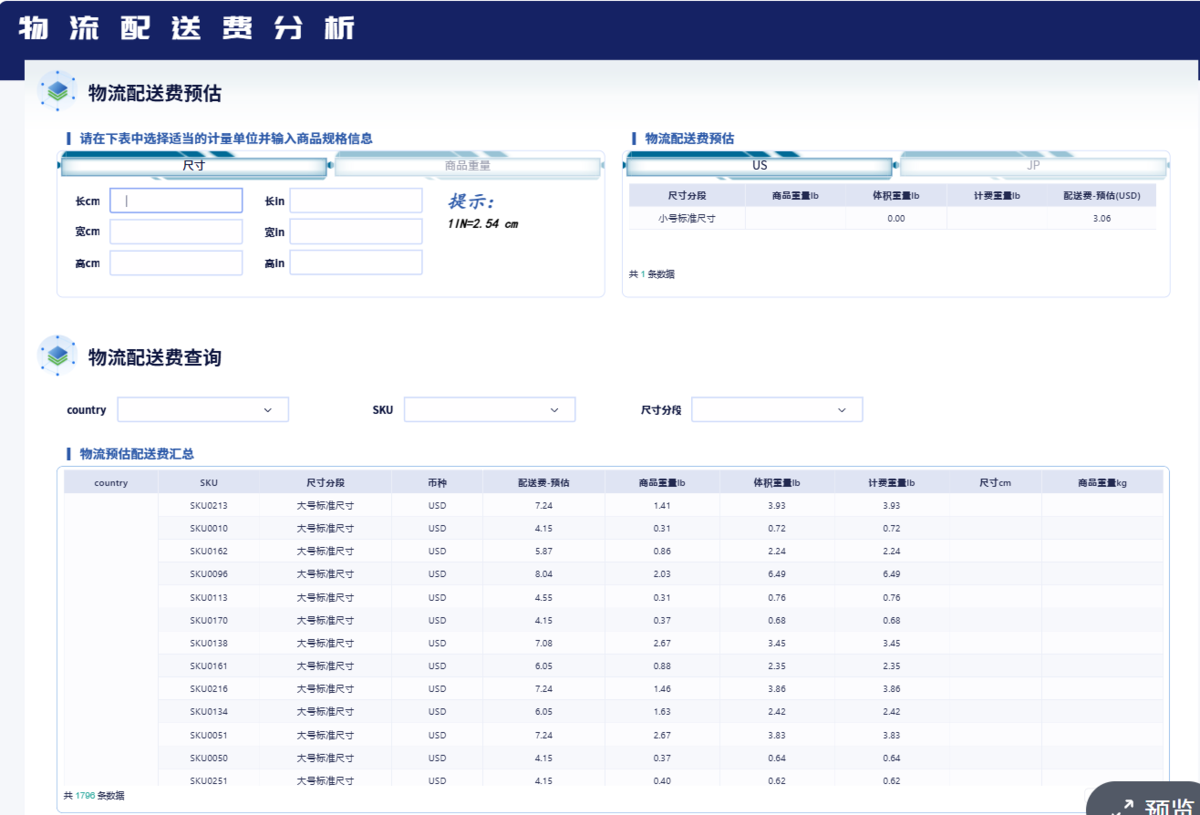1200x815 pixels.
Task: Select row SKU0051
Action: point(660,735)
